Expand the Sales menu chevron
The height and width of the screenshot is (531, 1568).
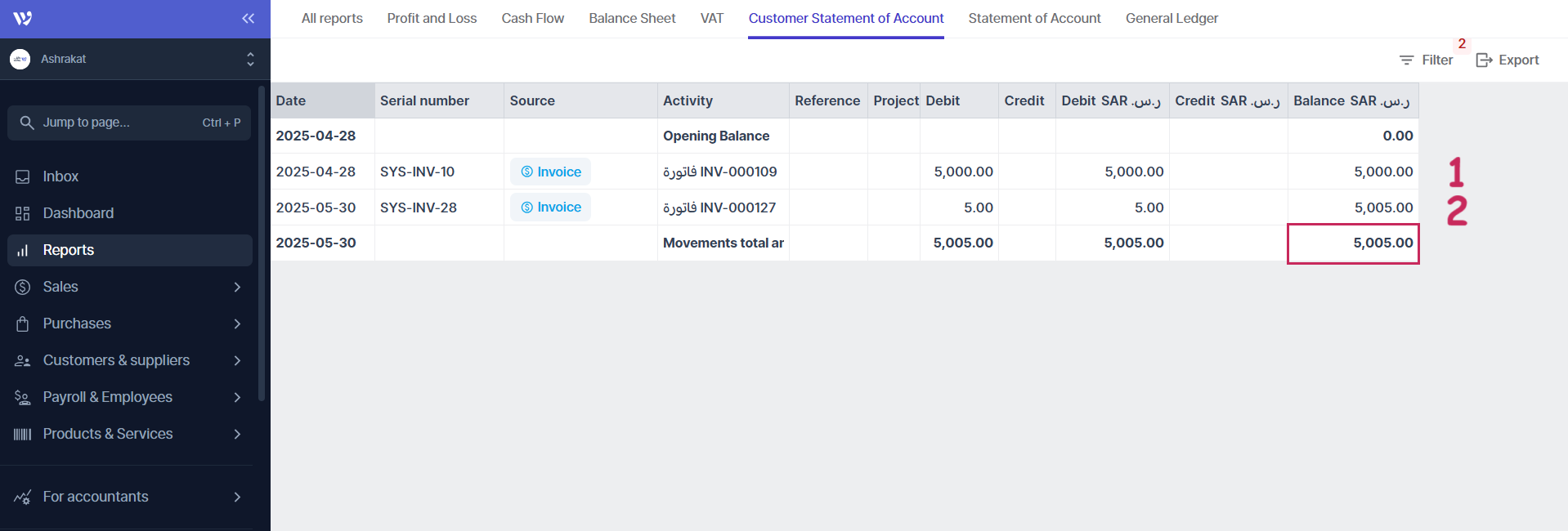click(237, 287)
